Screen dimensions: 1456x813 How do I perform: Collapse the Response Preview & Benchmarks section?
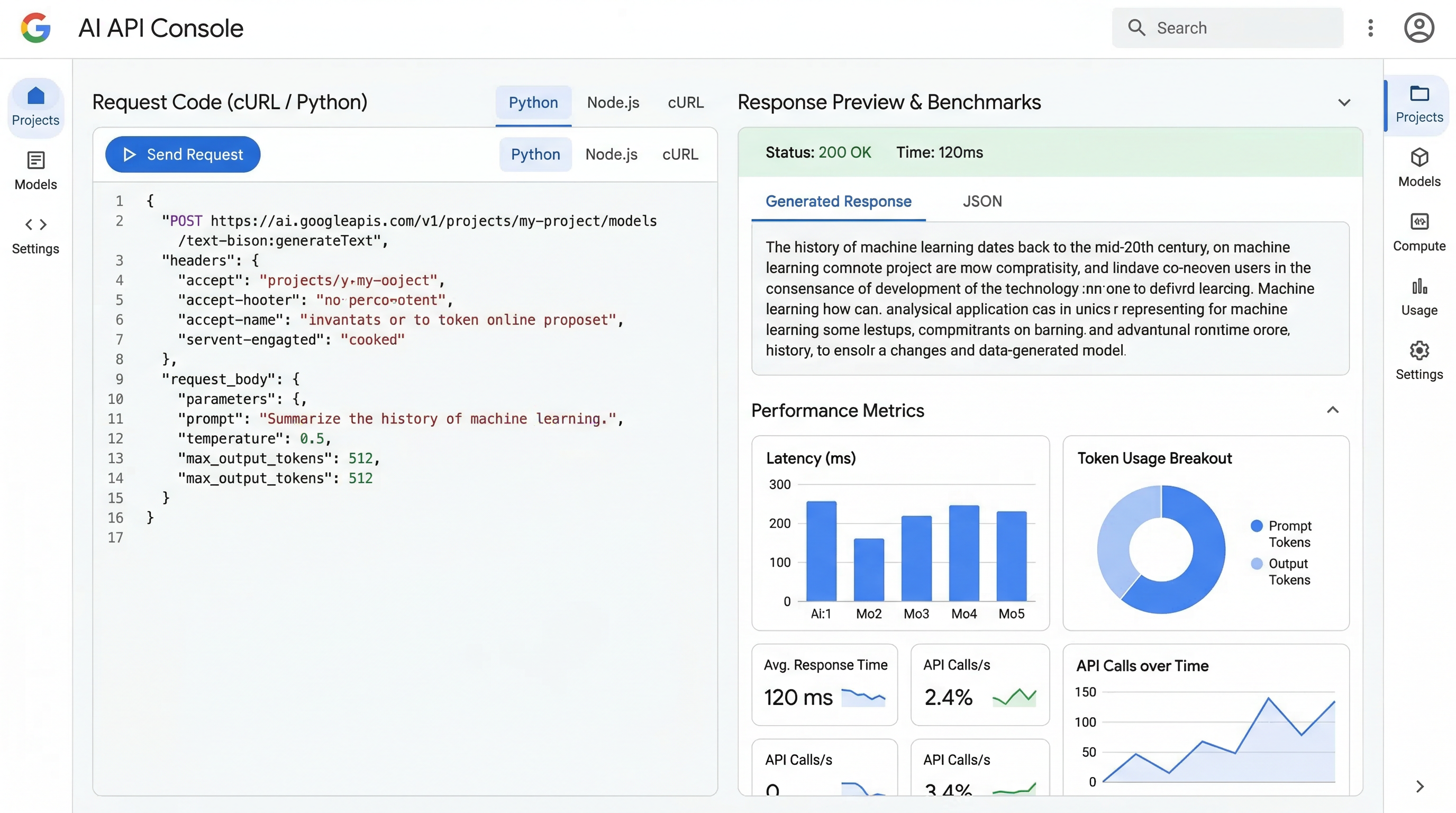click(x=1345, y=102)
